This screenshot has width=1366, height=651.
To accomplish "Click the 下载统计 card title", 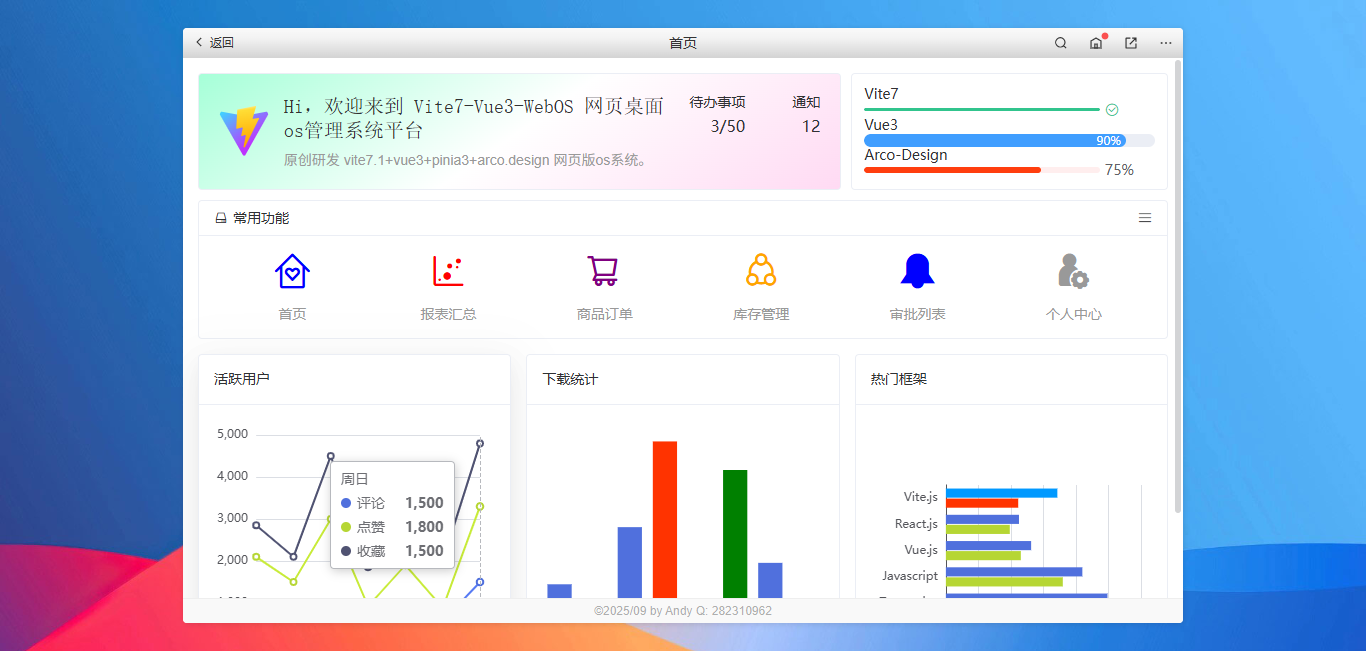I will click(x=570, y=379).
